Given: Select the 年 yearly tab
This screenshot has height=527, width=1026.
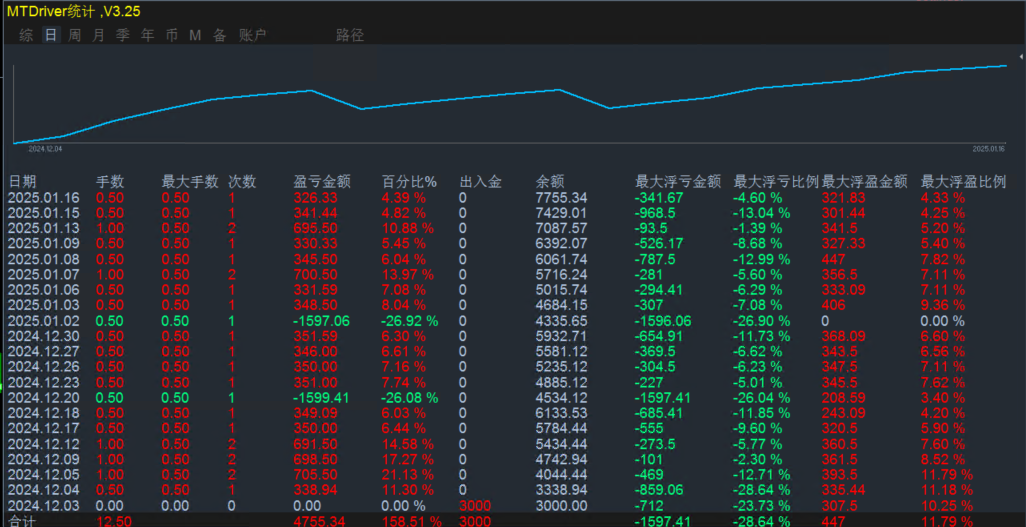Looking at the screenshot, I should [148, 35].
